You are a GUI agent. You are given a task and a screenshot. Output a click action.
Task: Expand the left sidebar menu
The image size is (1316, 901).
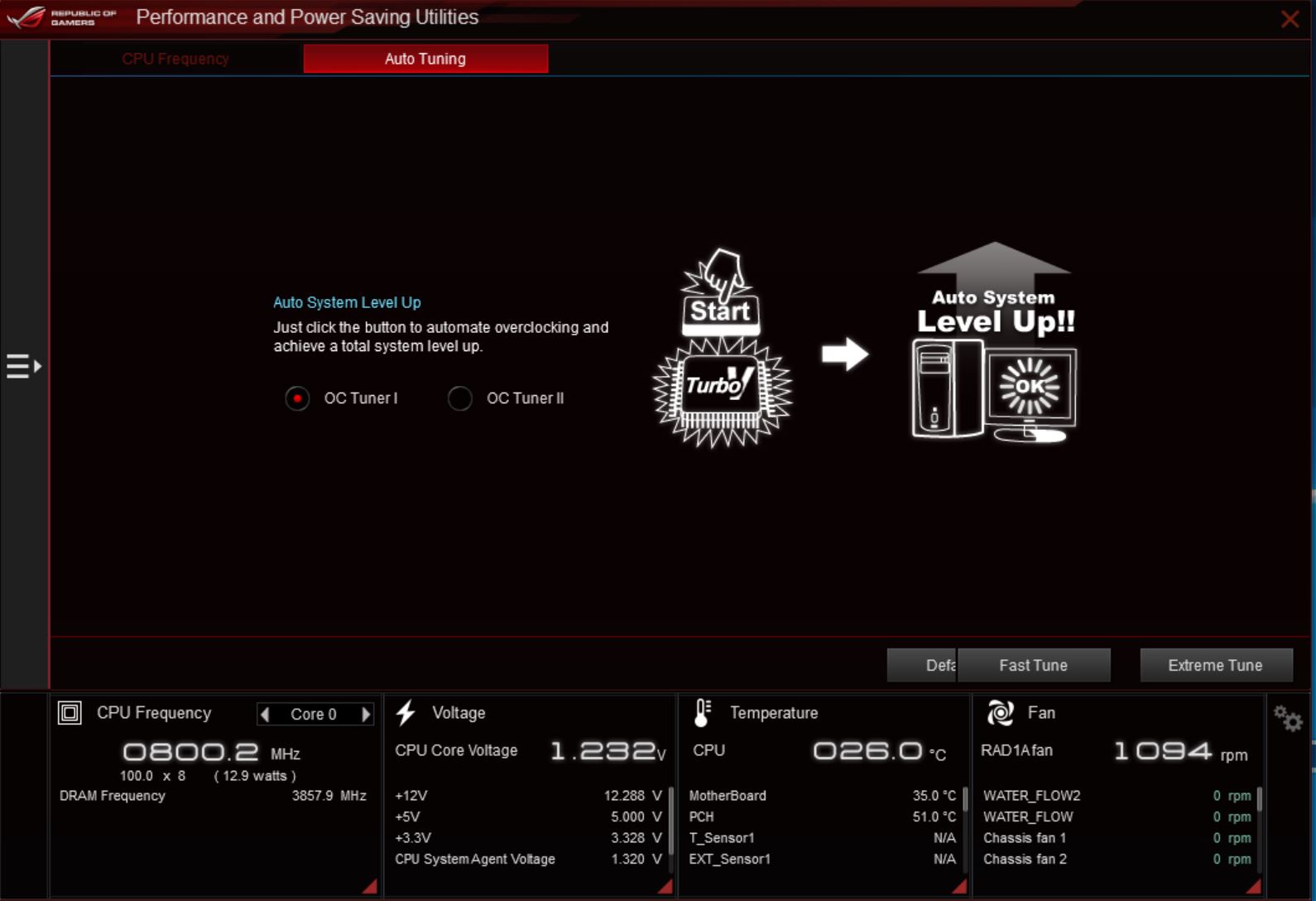coord(24,365)
